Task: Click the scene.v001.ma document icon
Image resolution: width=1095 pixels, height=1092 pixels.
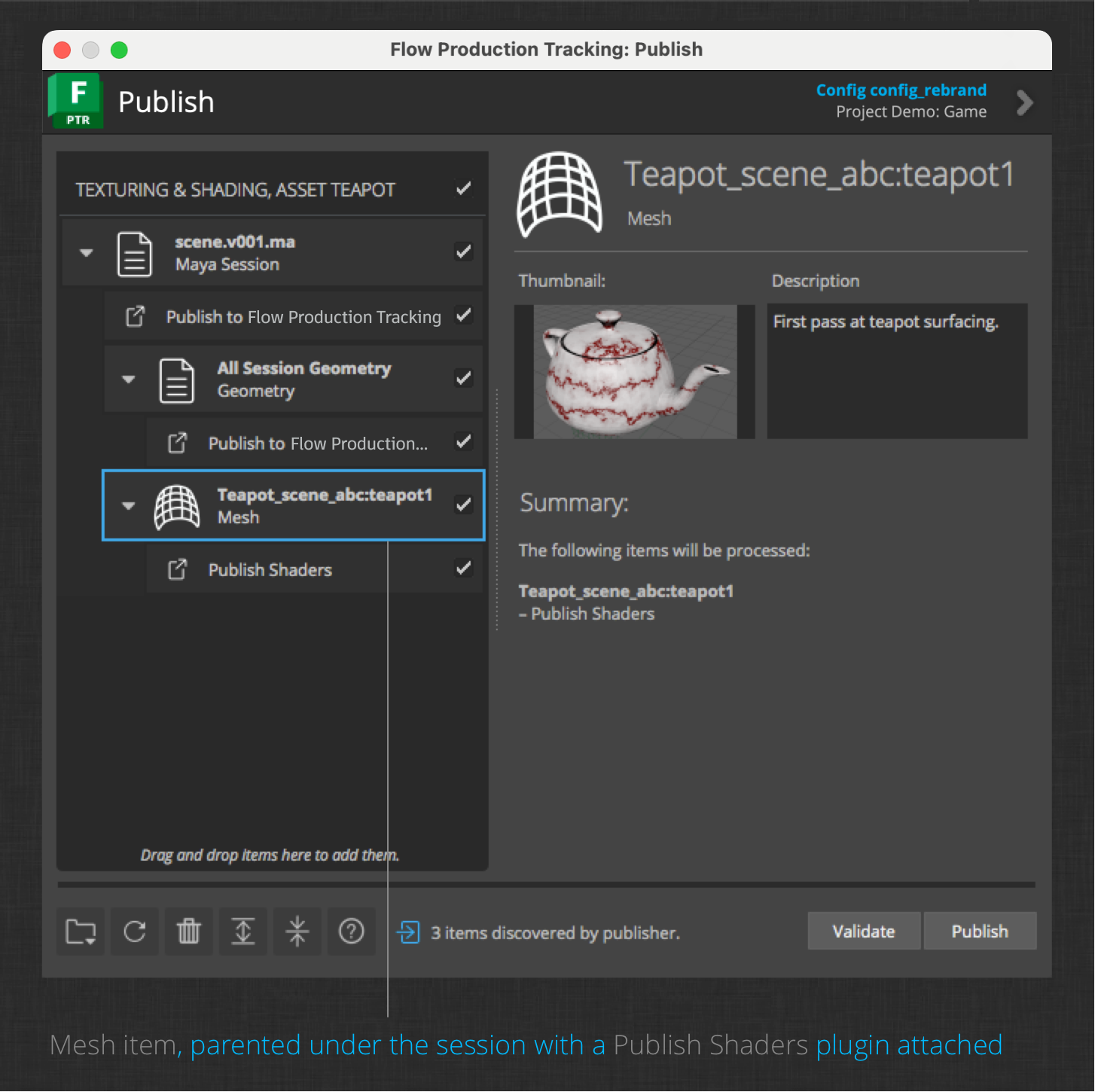Action: coord(135,254)
